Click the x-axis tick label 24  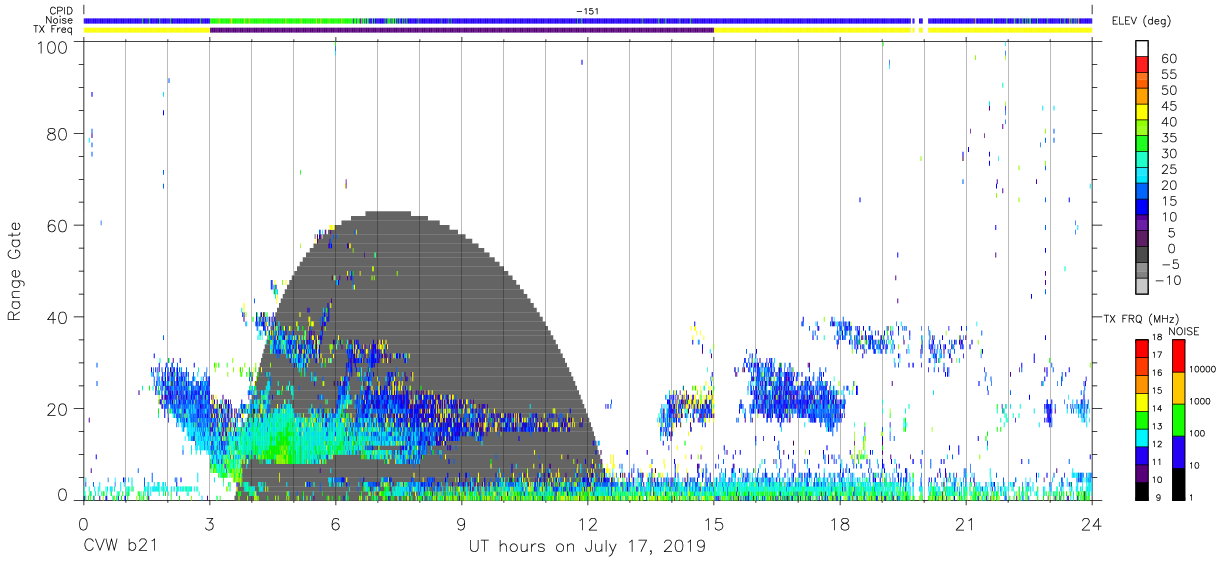pos(1092,524)
